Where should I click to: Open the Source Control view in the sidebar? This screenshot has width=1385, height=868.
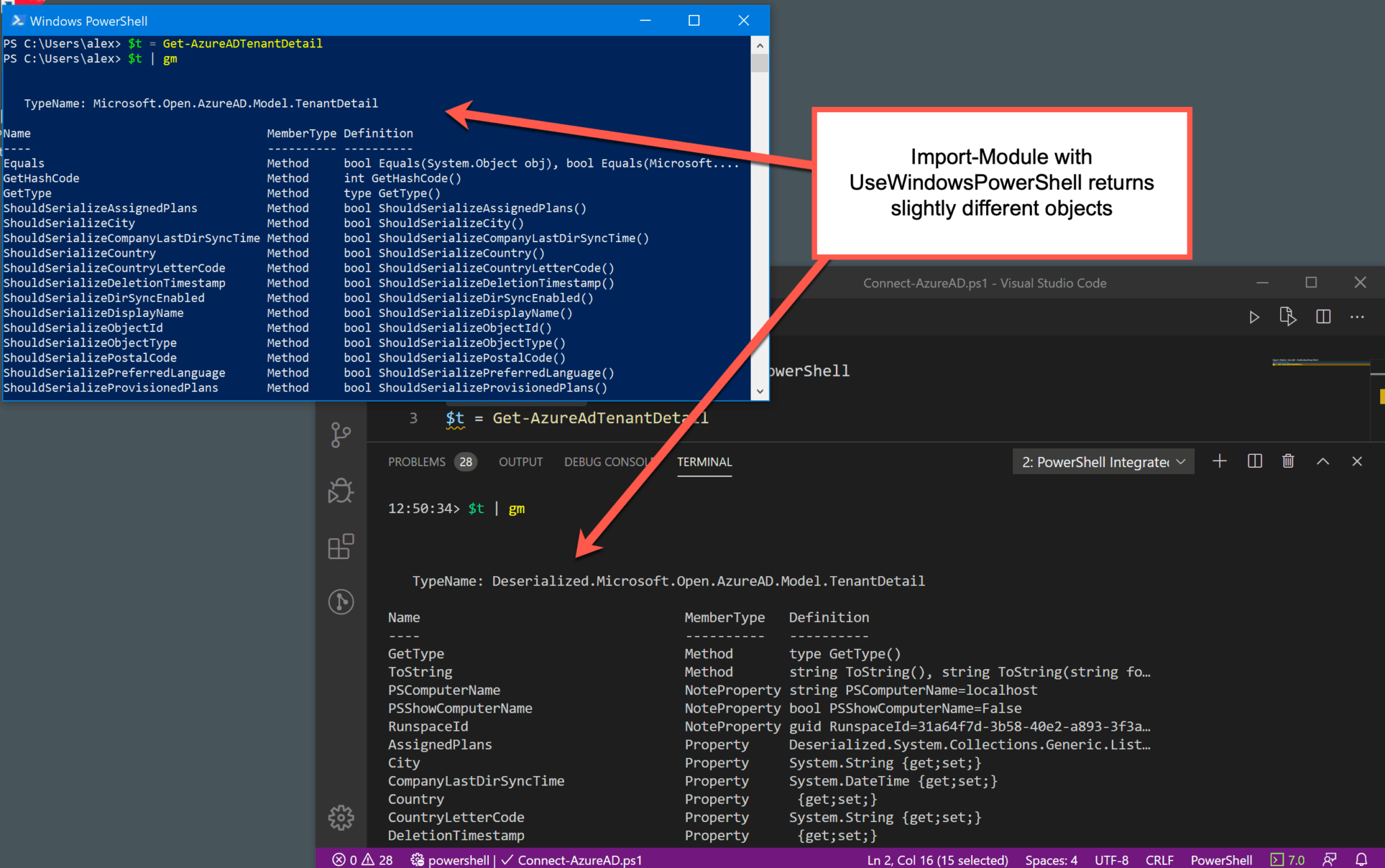point(341,435)
